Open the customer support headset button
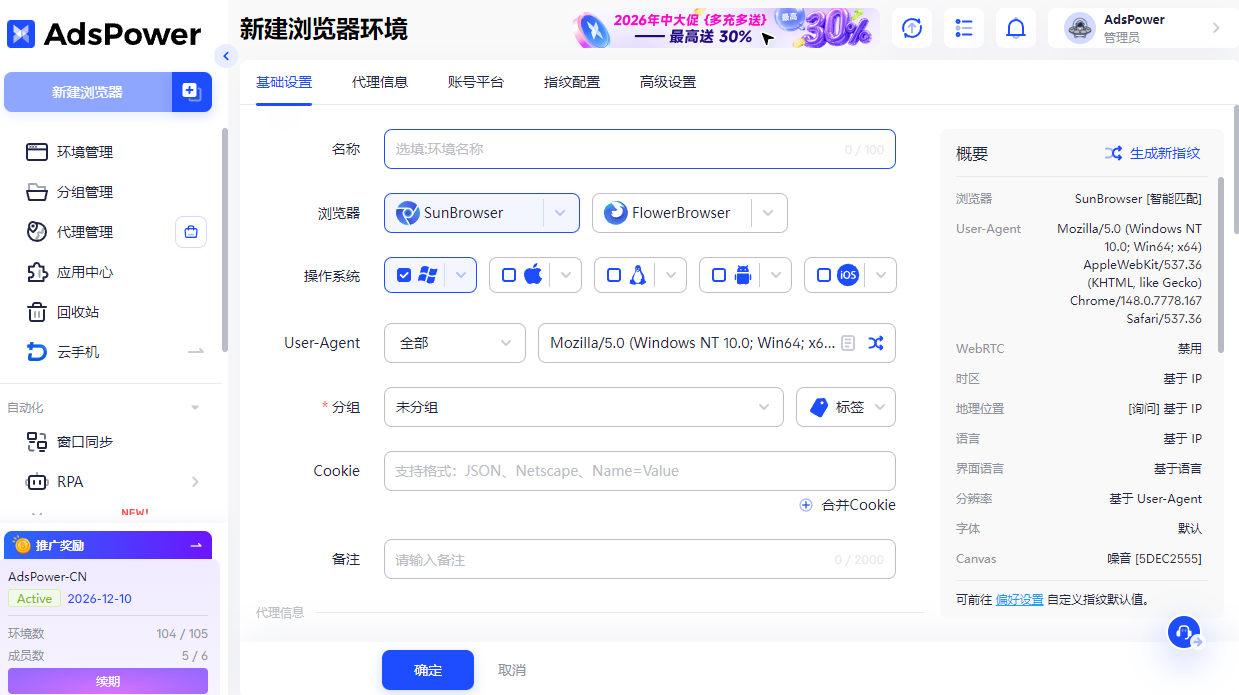The width and height of the screenshot is (1239, 695). pos(1185,632)
